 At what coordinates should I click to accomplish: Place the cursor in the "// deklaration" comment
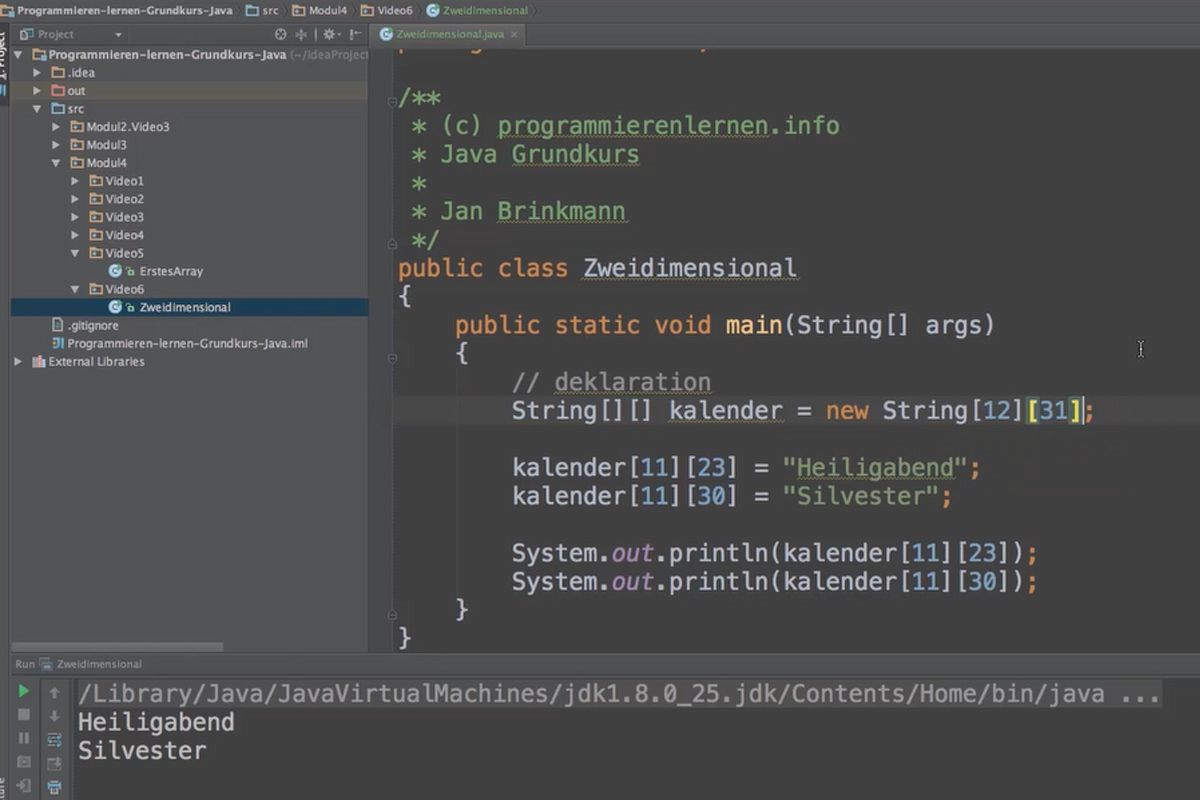[611, 382]
